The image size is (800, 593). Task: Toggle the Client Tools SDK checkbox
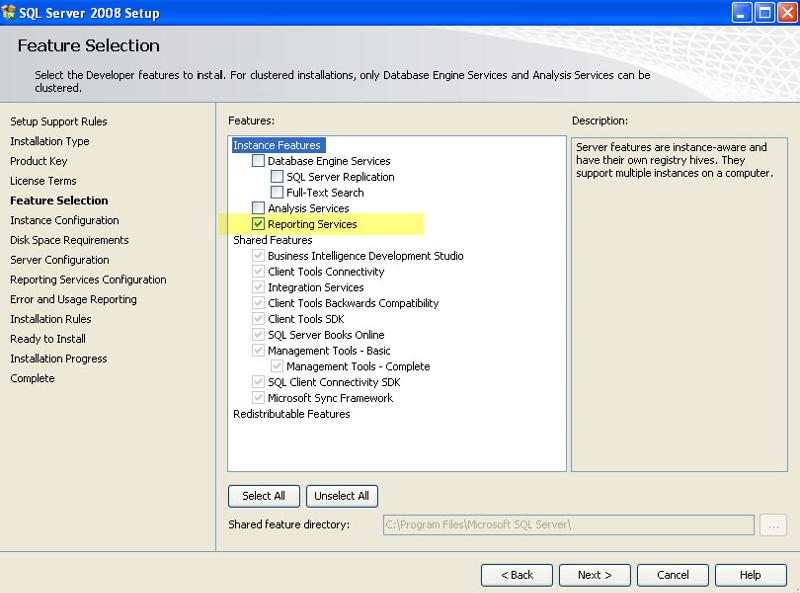click(258, 319)
